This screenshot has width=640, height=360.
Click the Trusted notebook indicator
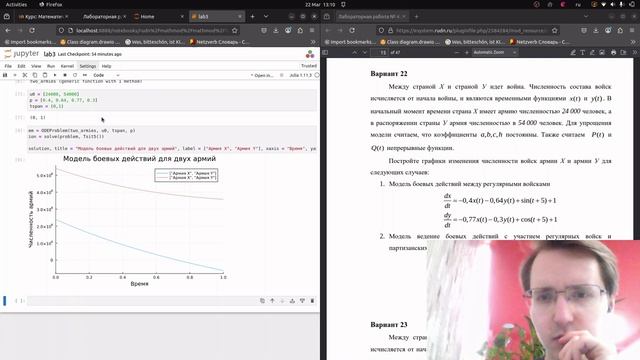(309, 66)
